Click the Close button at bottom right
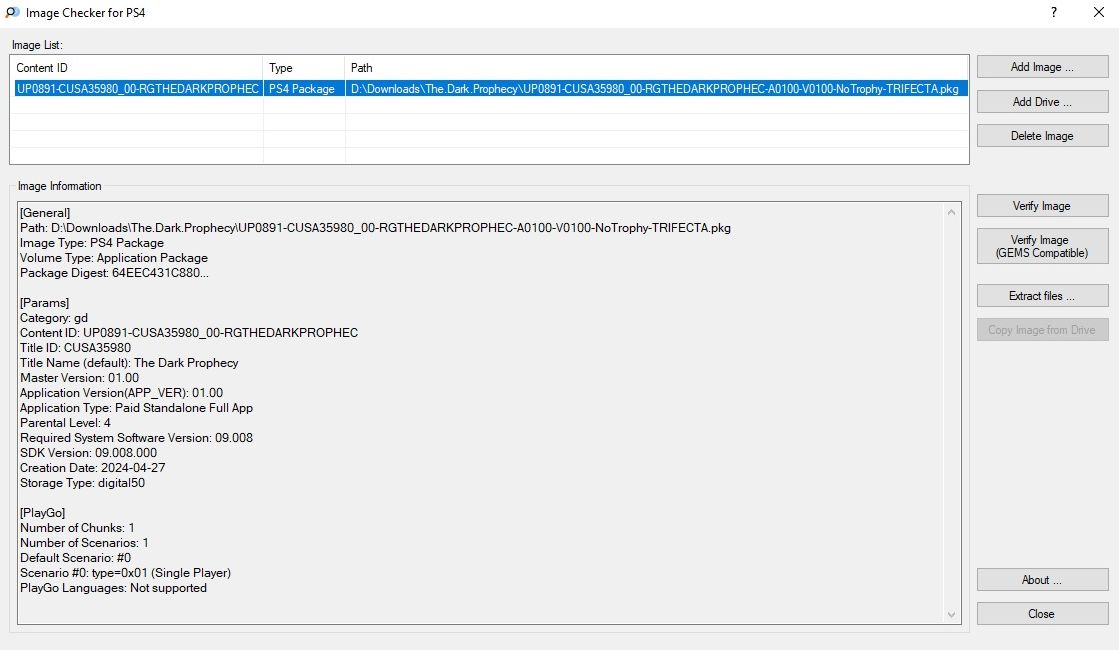Image resolution: width=1119 pixels, height=650 pixels. 1042,614
